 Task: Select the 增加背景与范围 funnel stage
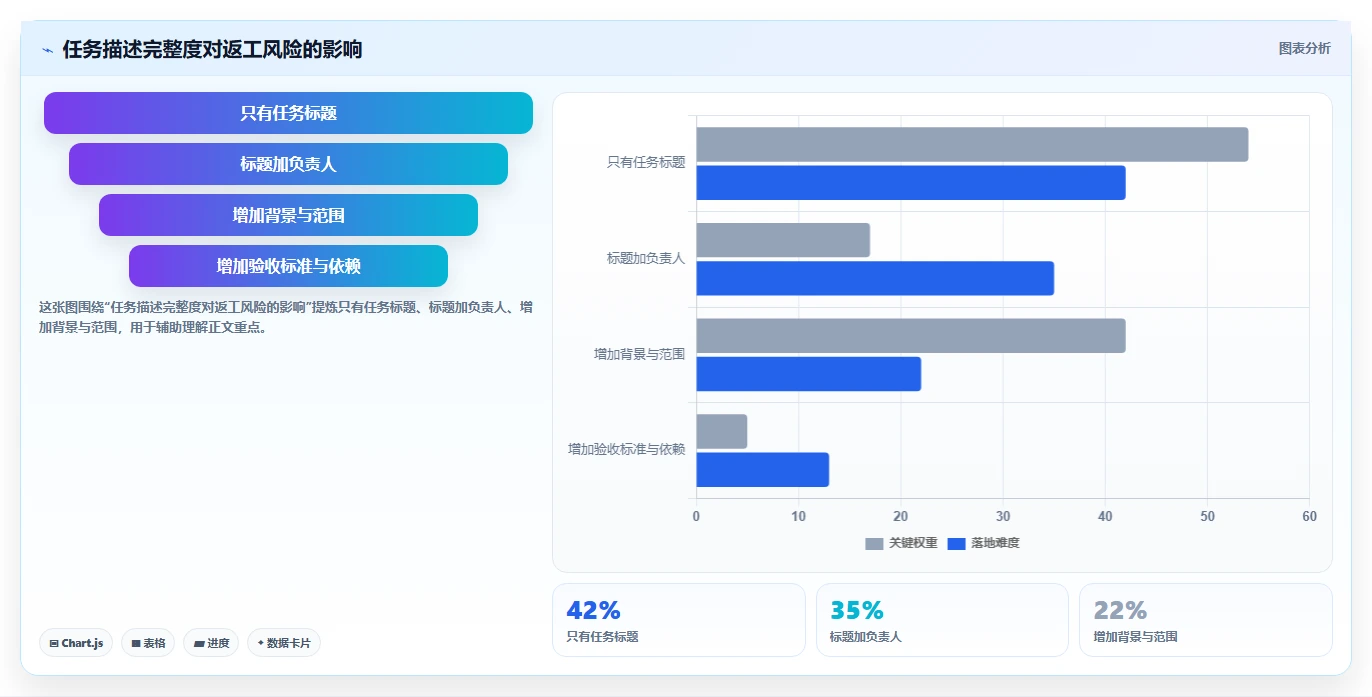[x=288, y=215]
